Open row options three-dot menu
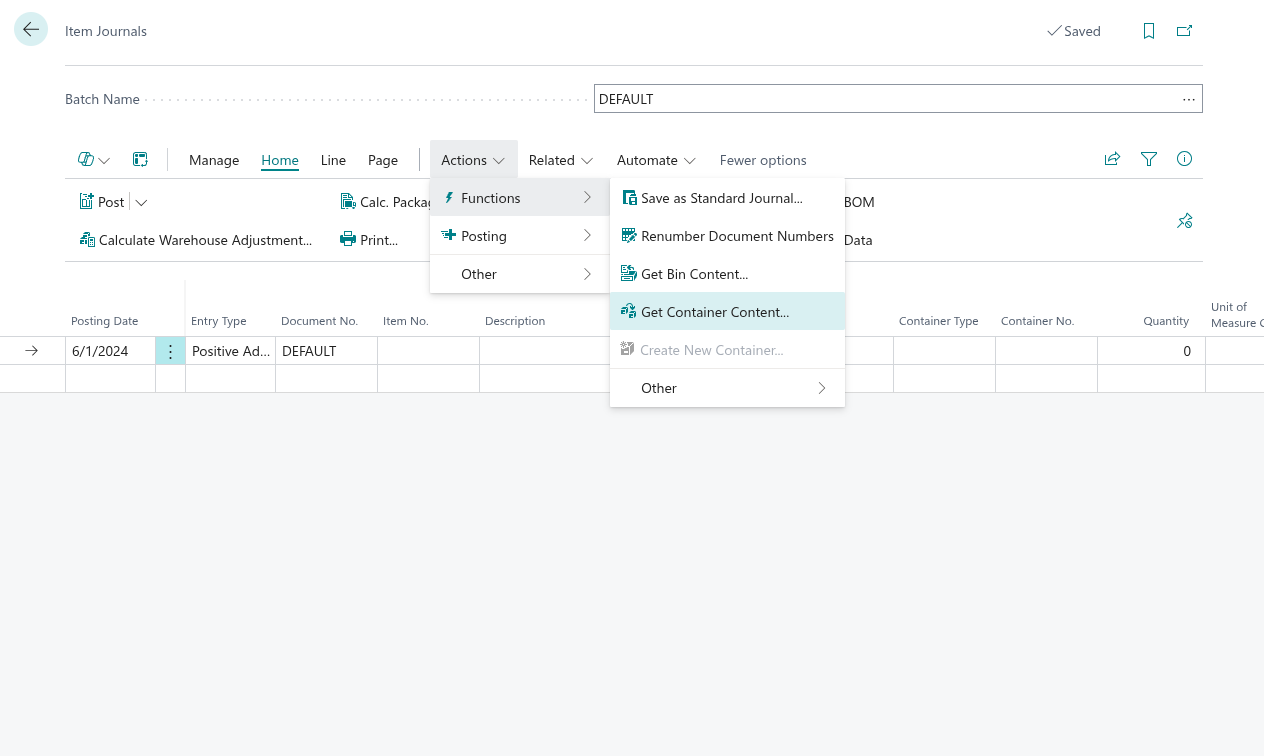Viewport: 1264px width, 756px height. tap(170, 351)
